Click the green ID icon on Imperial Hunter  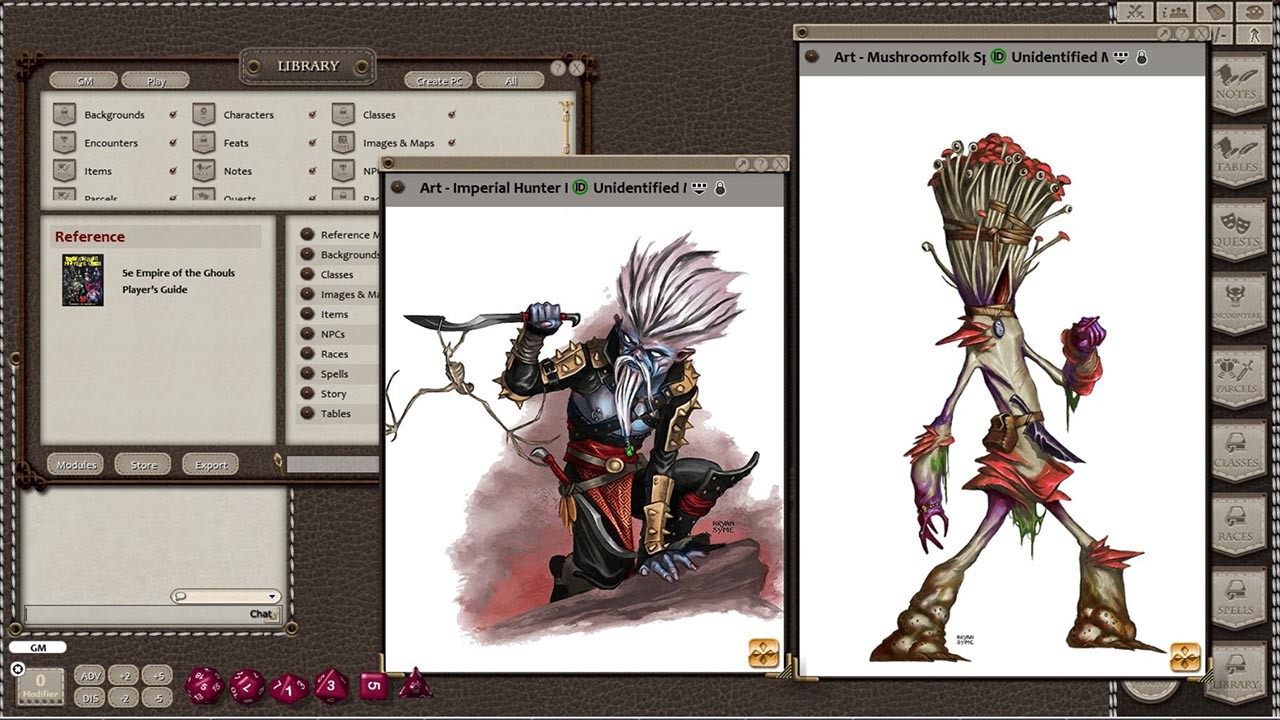(x=580, y=188)
